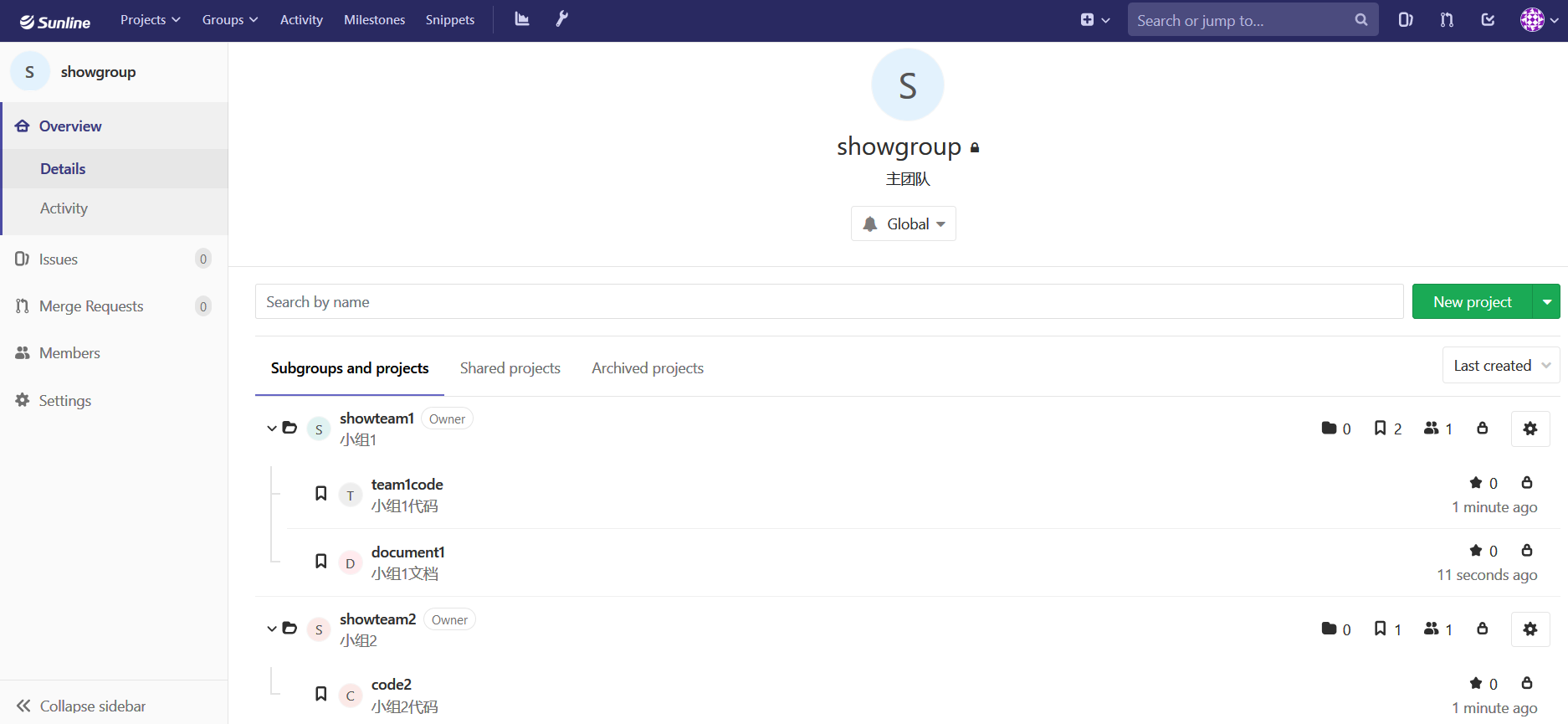Open the New project dropdown arrow
The width and height of the screenshot is (1568, 724).
pyautogui.click(x=1547, y=301)
